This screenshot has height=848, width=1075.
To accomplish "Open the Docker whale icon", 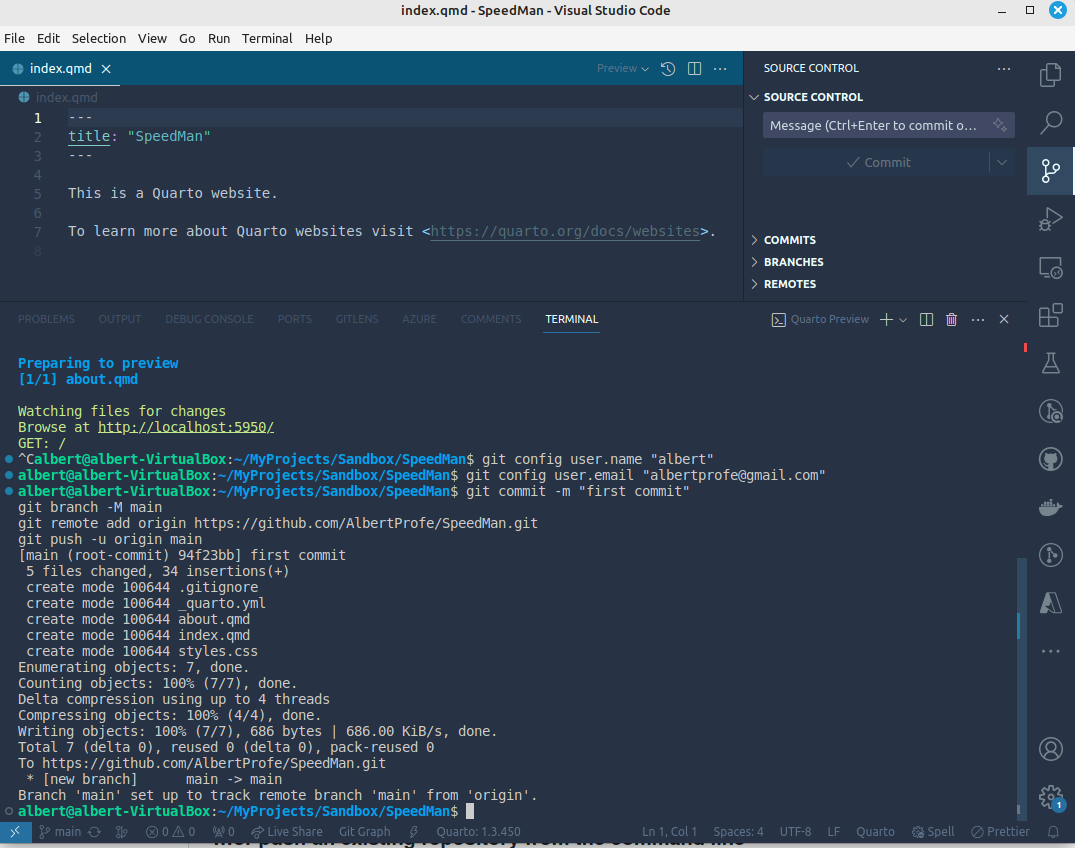I will tap(1050, 507).
